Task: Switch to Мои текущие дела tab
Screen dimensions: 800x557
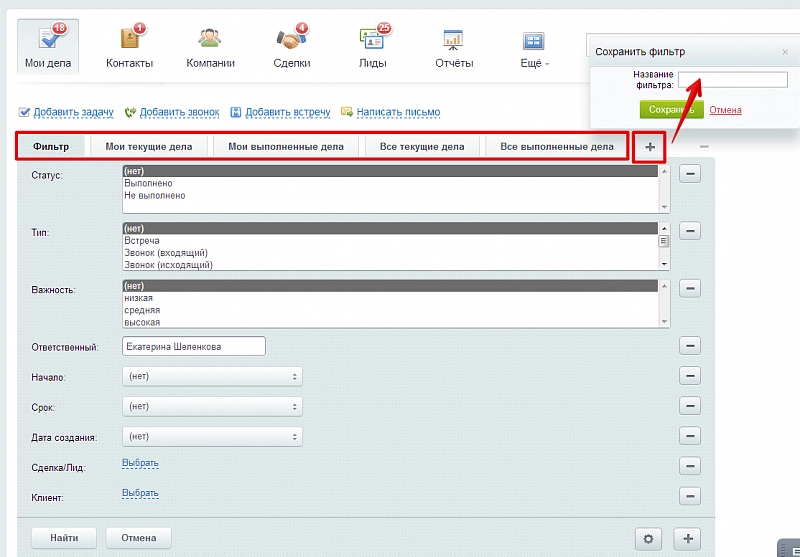Action: coord(149,147)
